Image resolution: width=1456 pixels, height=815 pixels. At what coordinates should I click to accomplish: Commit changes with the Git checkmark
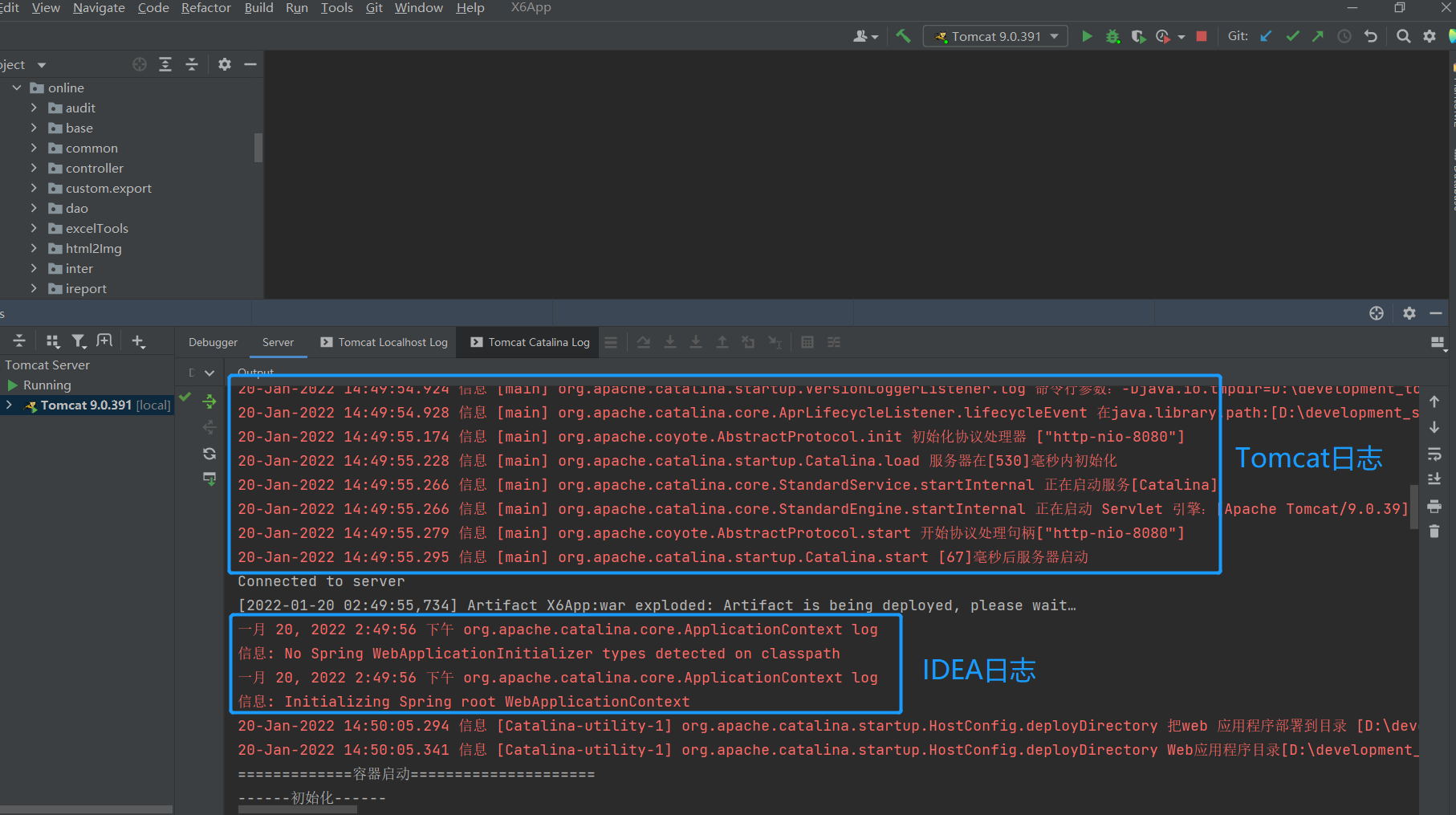click(1291, 35)
